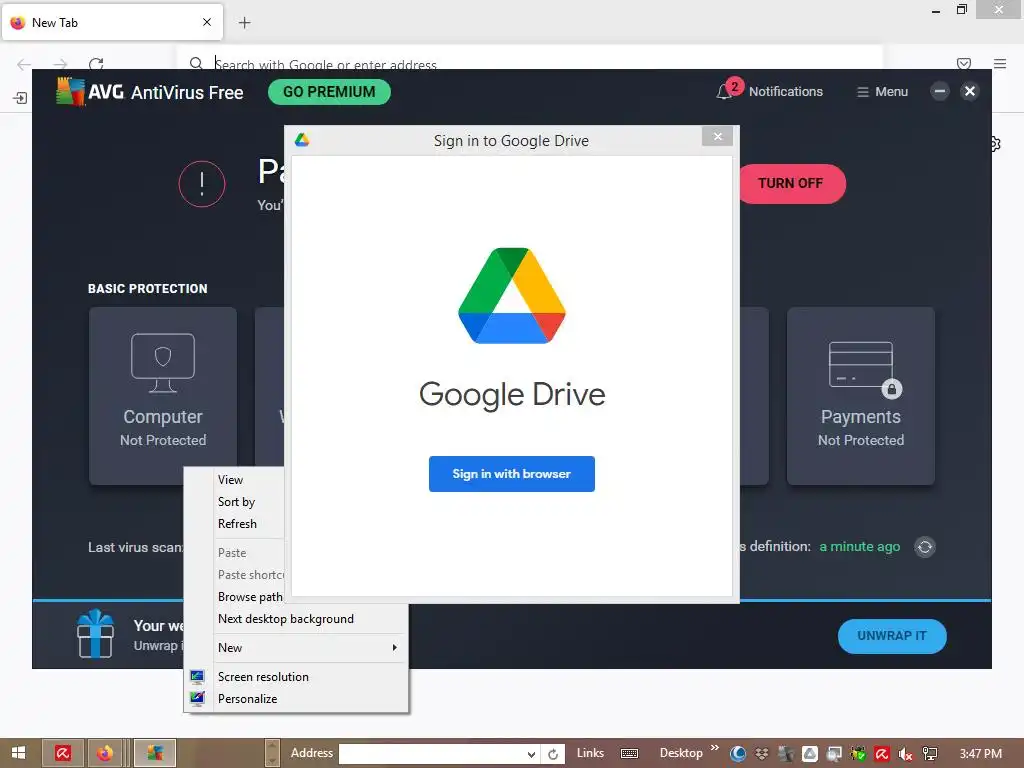
Task: Open the touch keyboard icon
Action: pos(630,754)
